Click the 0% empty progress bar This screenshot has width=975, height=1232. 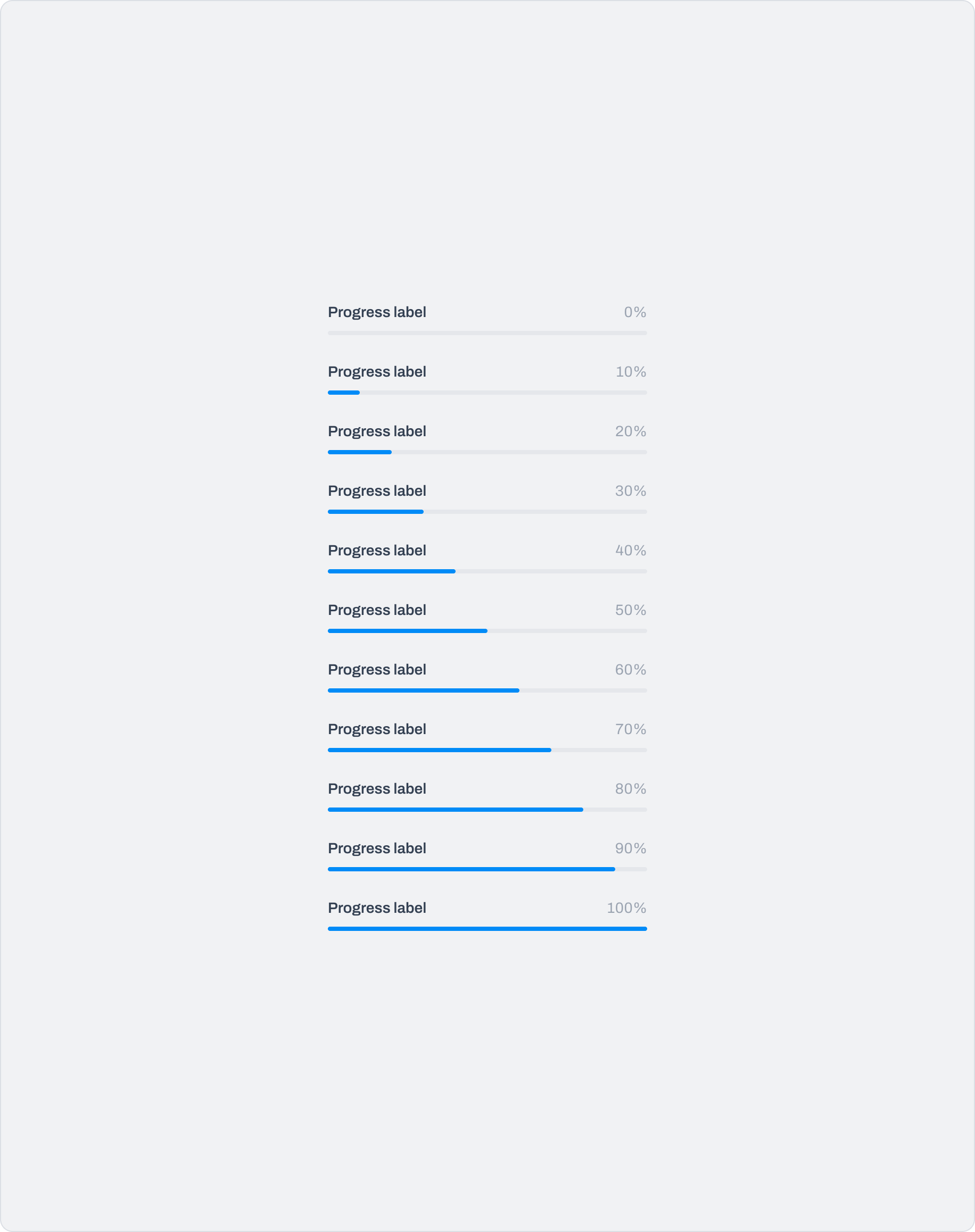(487, 333)
